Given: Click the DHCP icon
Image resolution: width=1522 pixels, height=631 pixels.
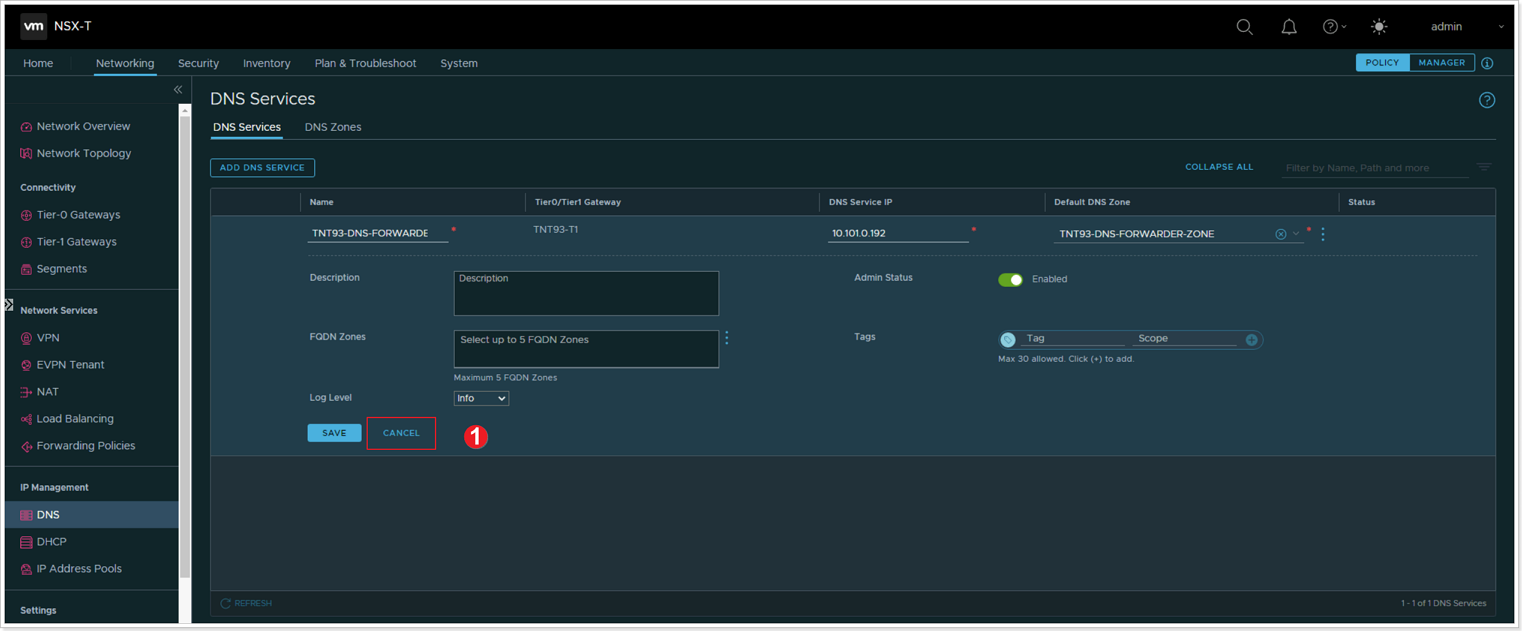Looking at the screenshot, I should (x=26, y=542).
